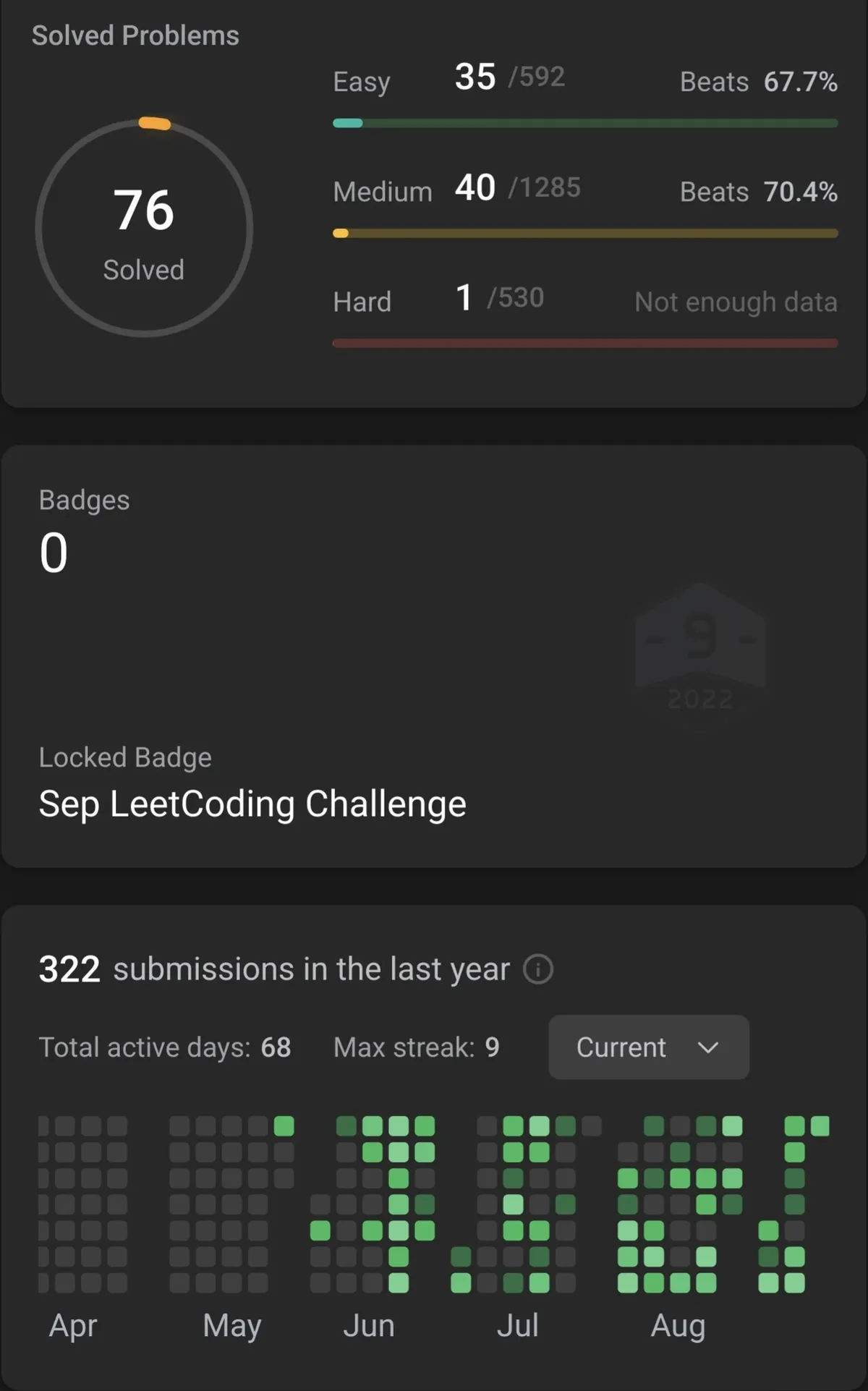The image size is (868, 1391).
Task: Click the submissions info icon
Action: click(538, 969)
